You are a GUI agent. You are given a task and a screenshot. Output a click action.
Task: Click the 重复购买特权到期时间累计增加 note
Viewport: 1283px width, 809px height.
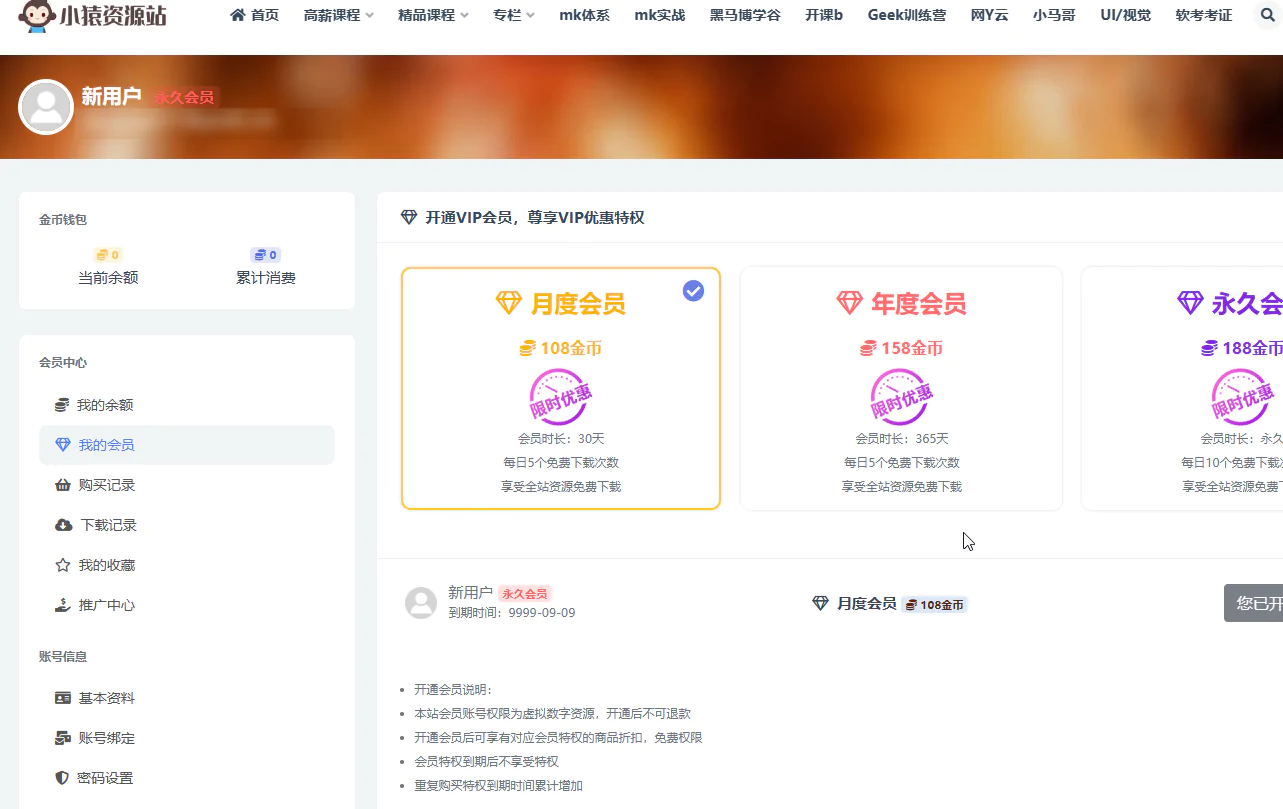pyautogui.click(x=498, y=786)
